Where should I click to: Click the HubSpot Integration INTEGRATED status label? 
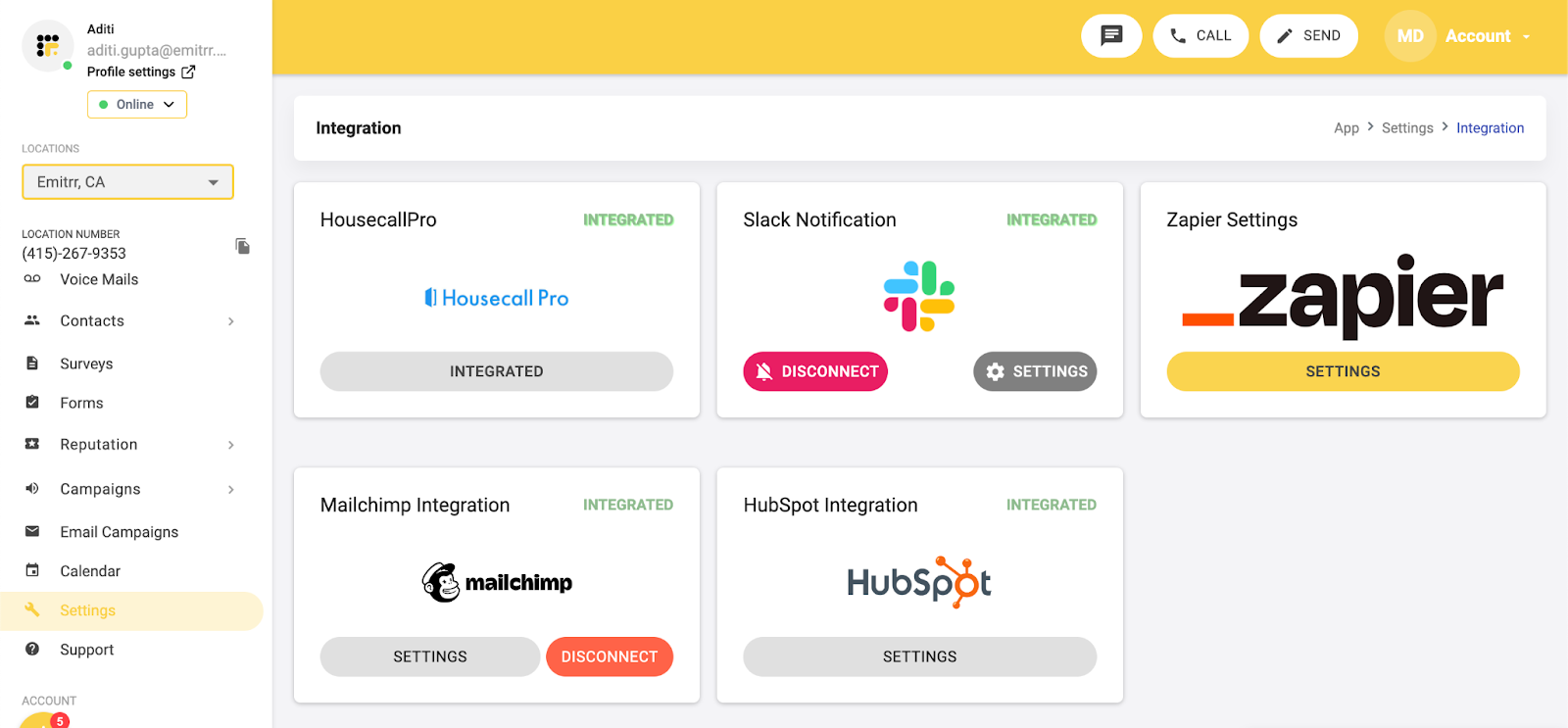[1052, 505]
